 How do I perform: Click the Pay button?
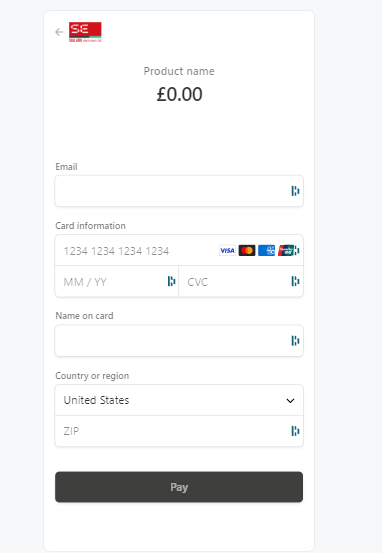pyautogui.click(x=179, y=487)
